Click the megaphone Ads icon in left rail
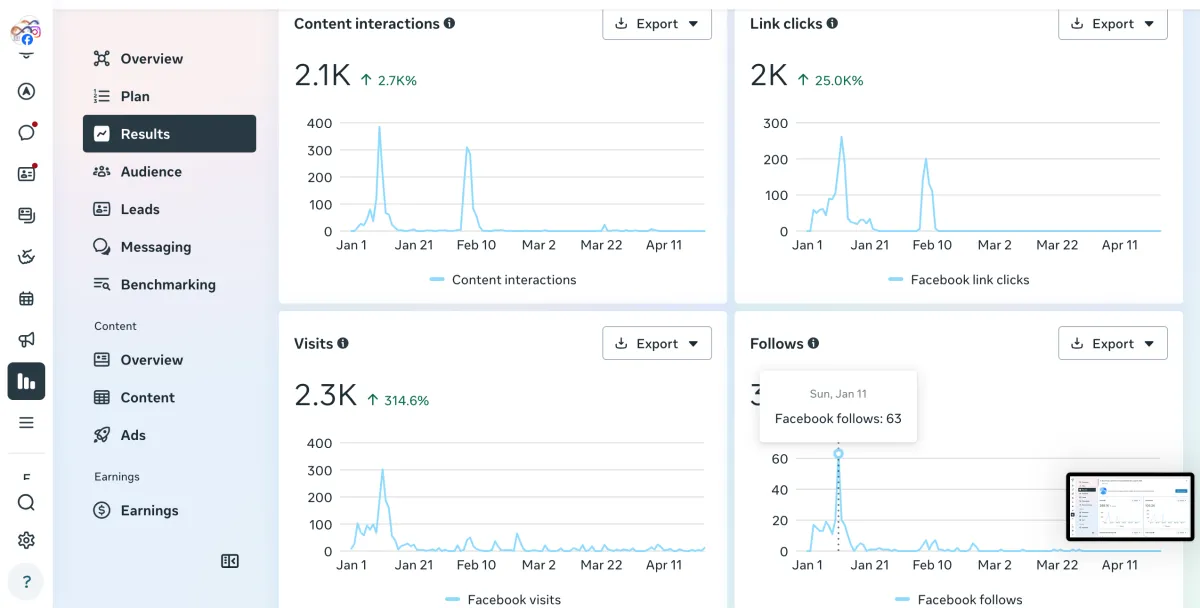 [x=27, y=340]
